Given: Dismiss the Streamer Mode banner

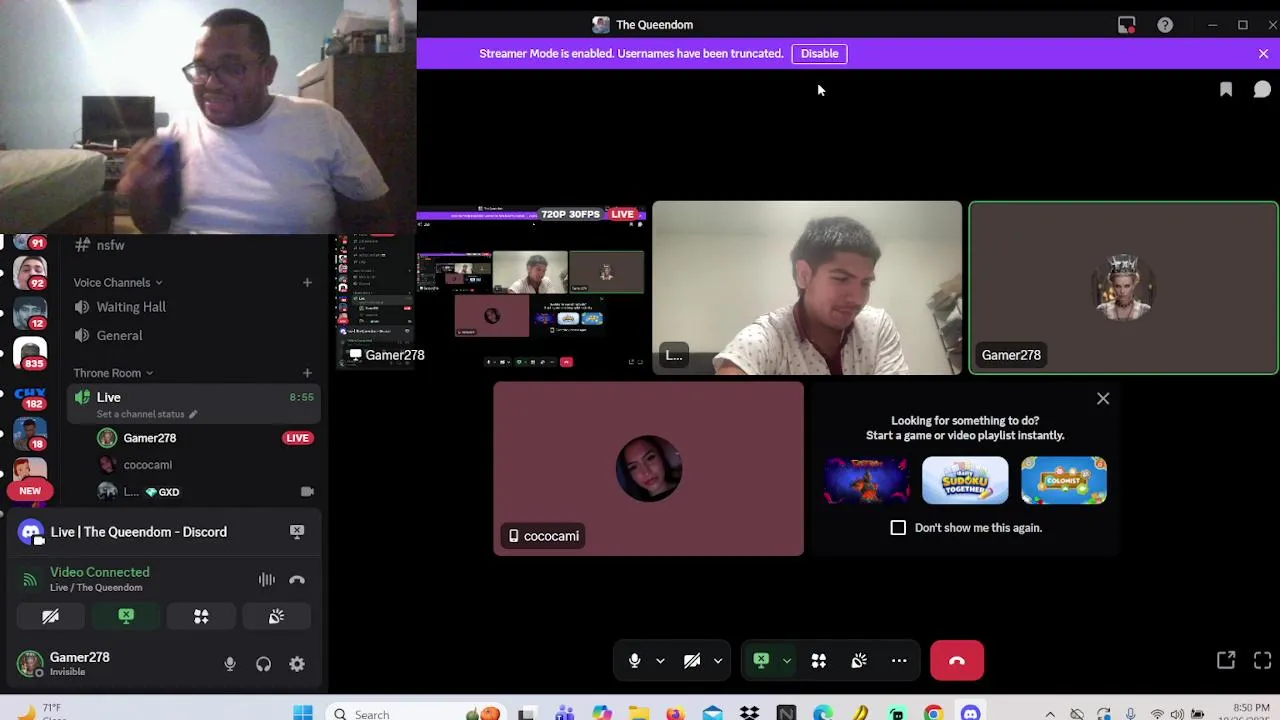Looking at the screenshot, I should [1263, 54].
